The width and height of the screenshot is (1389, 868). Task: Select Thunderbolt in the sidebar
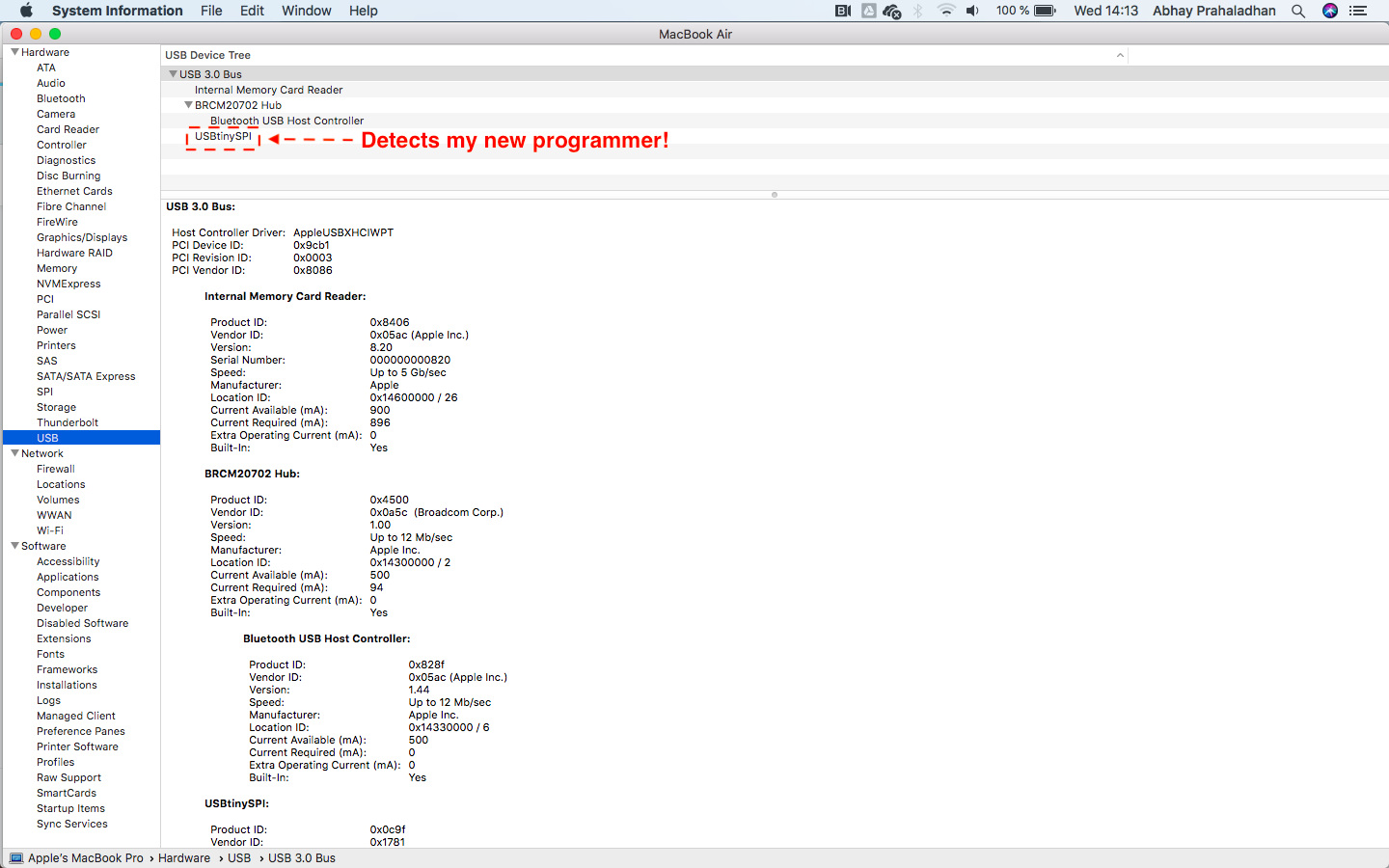(68, 422)
